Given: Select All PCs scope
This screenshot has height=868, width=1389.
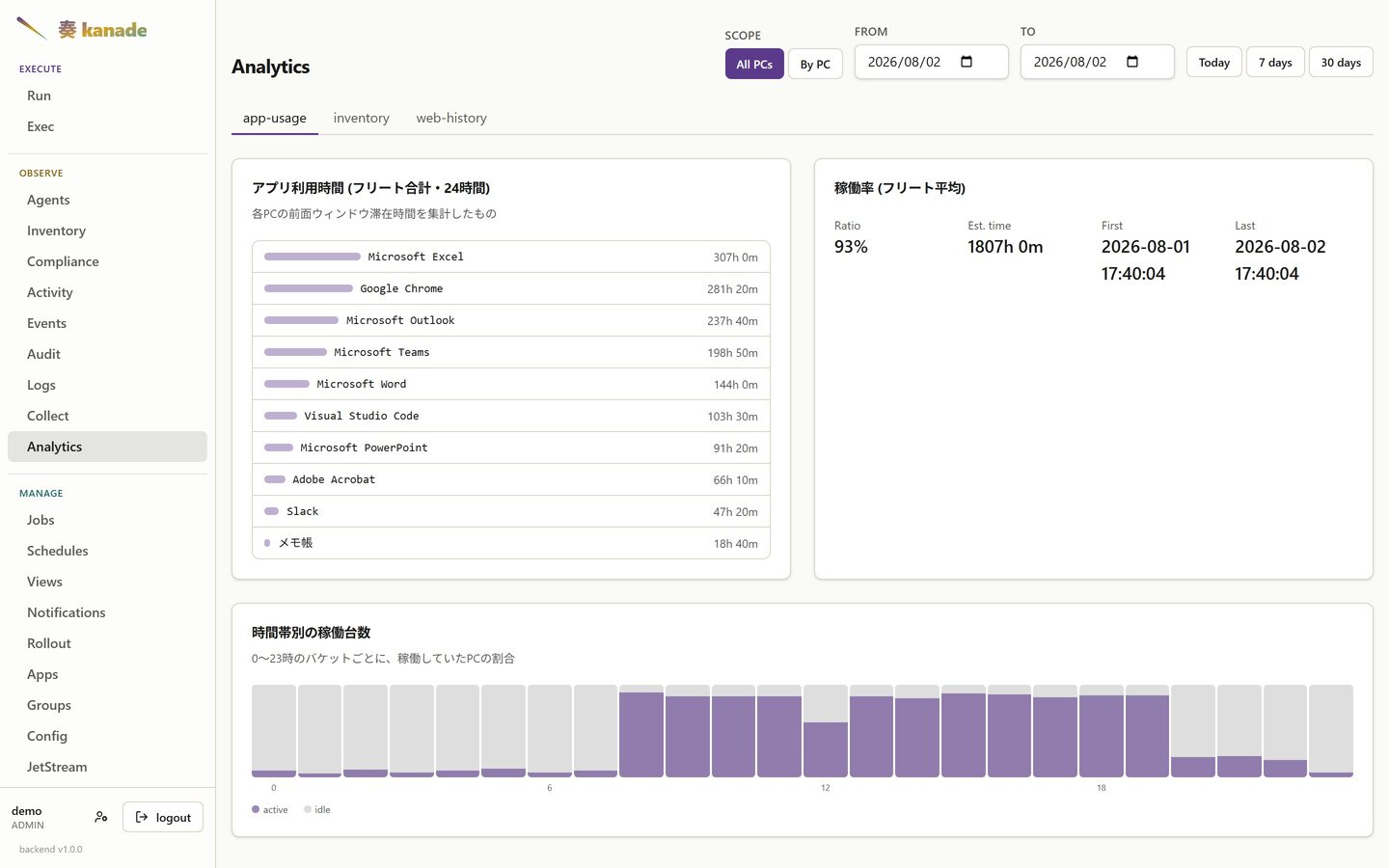Looking at the screenshot, I should pos(754,64).
